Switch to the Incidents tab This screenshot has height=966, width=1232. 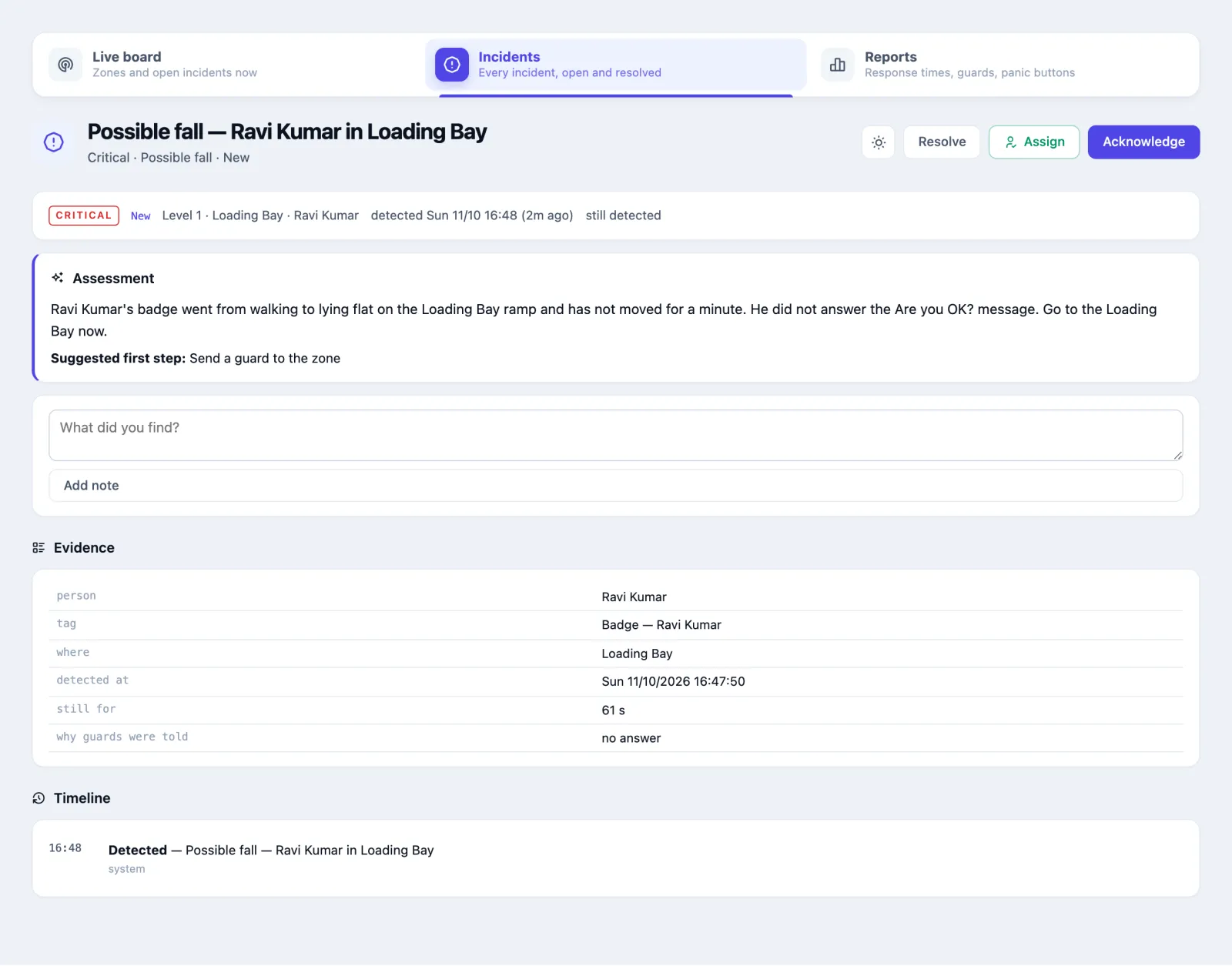pyautogui.click(x=616, y=65)
